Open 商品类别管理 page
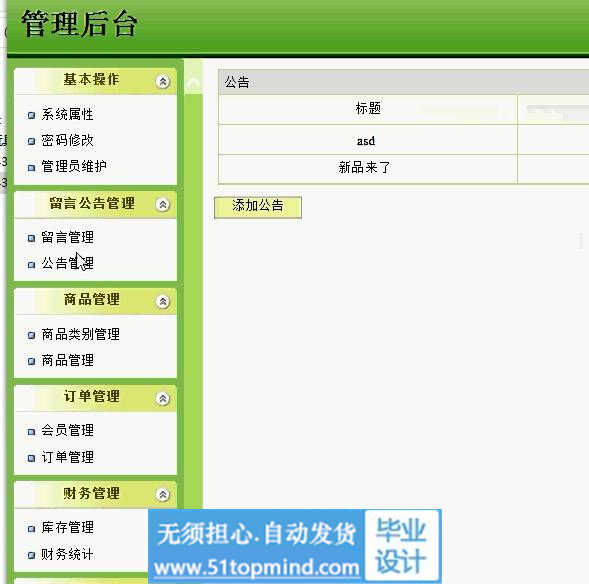 [x=80, y=334]
